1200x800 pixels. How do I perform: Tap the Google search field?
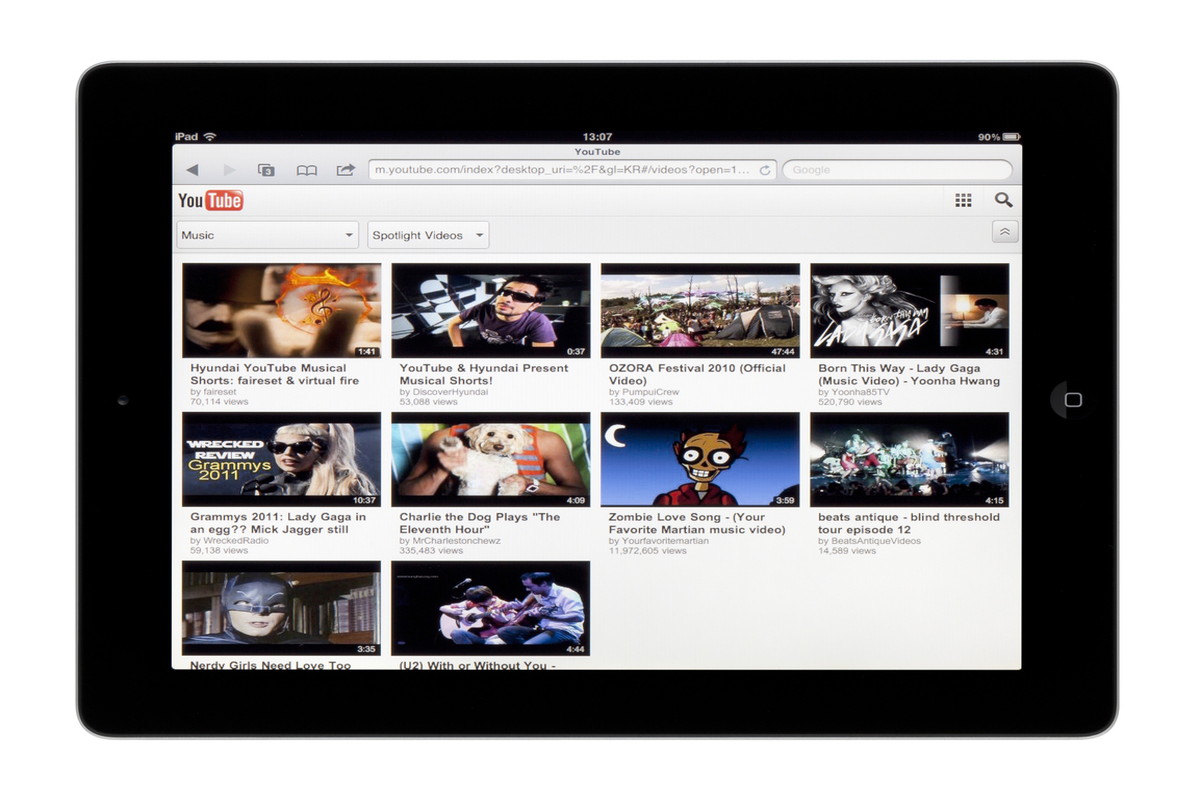tap(898, 170)
